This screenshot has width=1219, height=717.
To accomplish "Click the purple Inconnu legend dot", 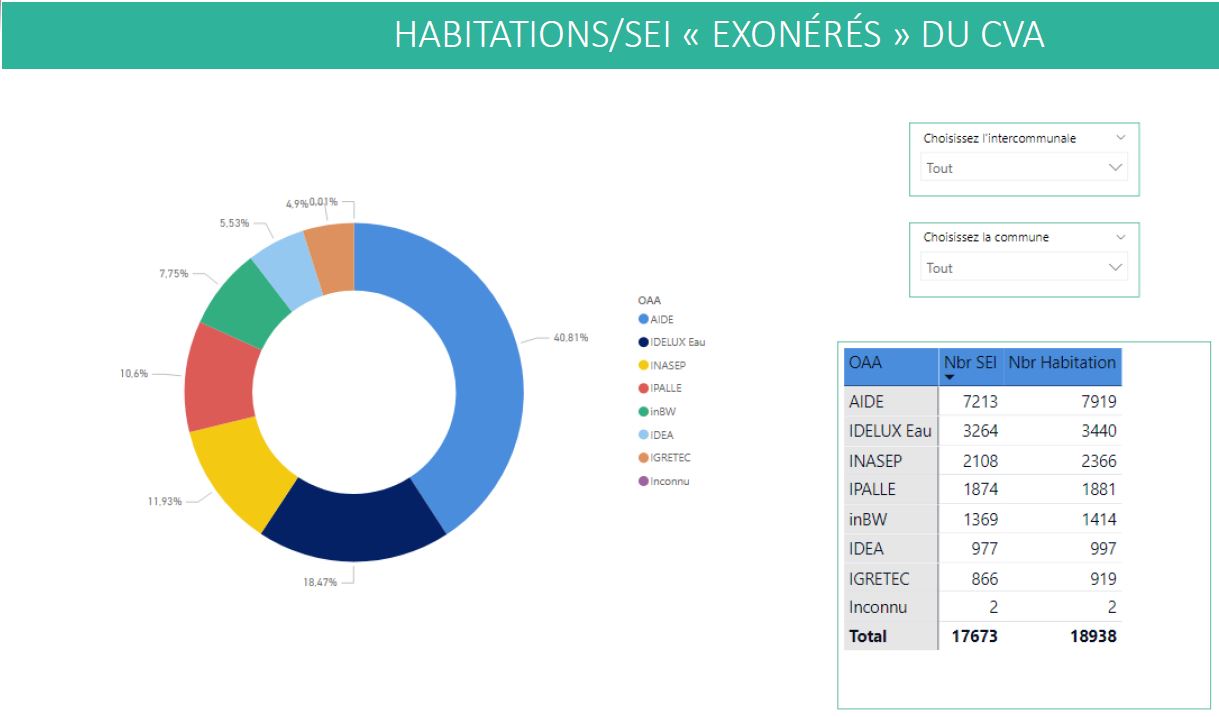I will [x=643, y=481].
